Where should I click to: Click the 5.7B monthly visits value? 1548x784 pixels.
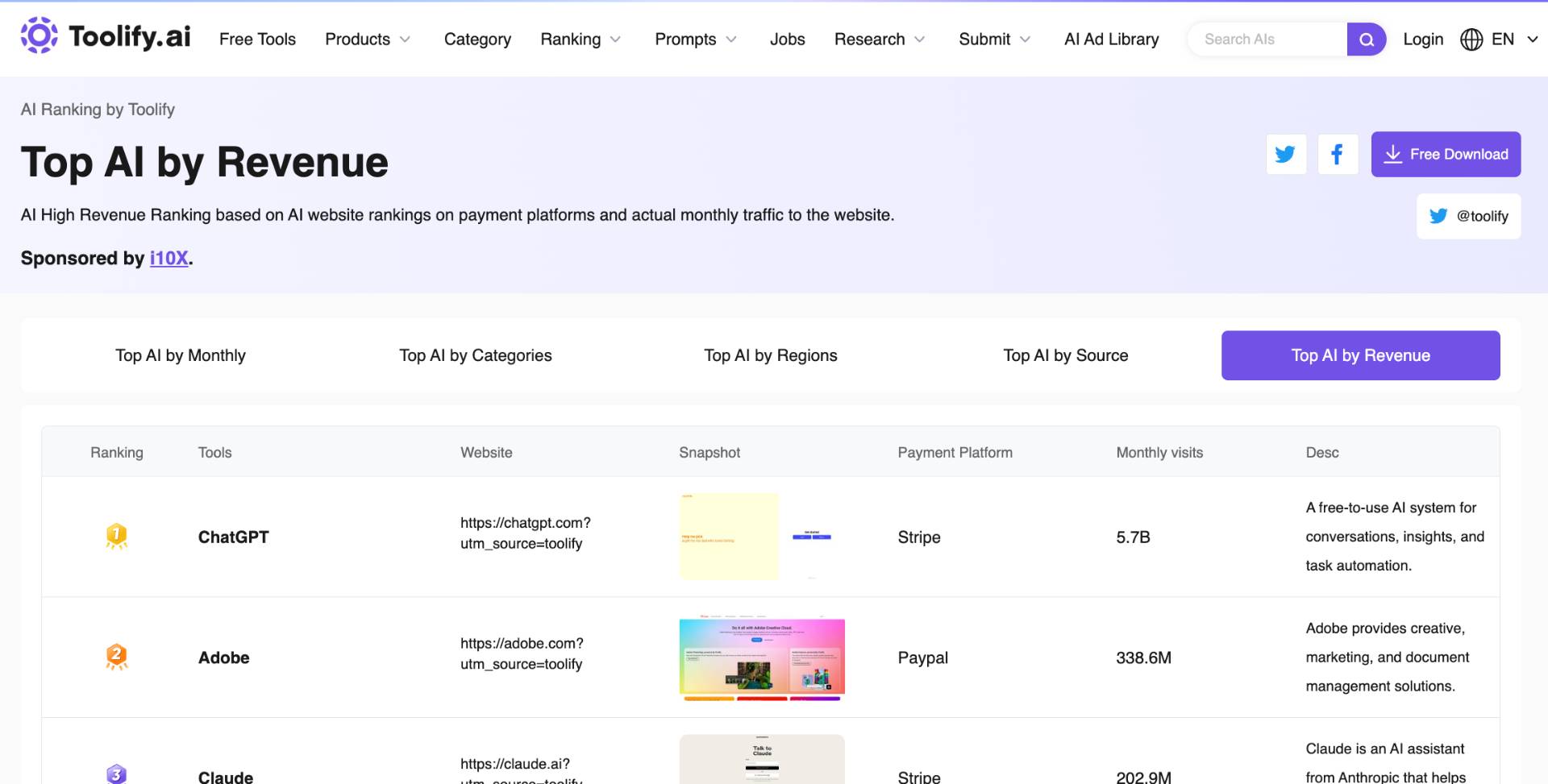pos(1134,537)
